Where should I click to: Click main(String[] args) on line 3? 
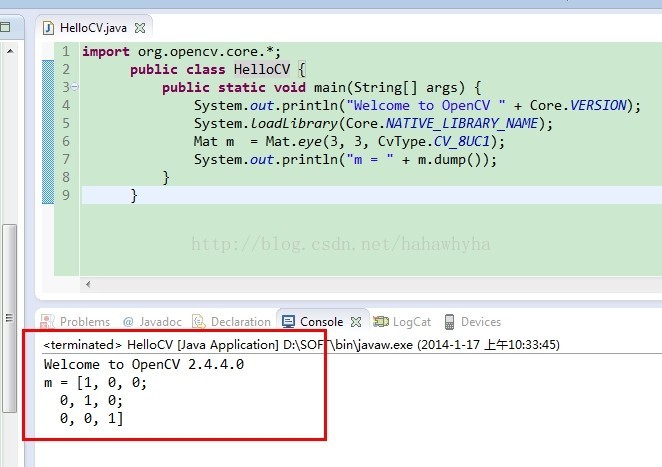click(389, 87)
